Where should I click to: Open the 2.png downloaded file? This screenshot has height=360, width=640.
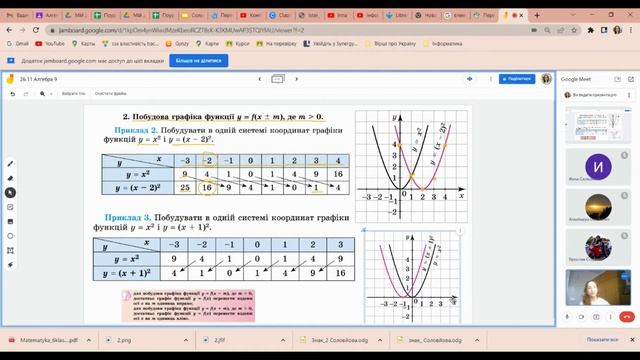[124, 340]
